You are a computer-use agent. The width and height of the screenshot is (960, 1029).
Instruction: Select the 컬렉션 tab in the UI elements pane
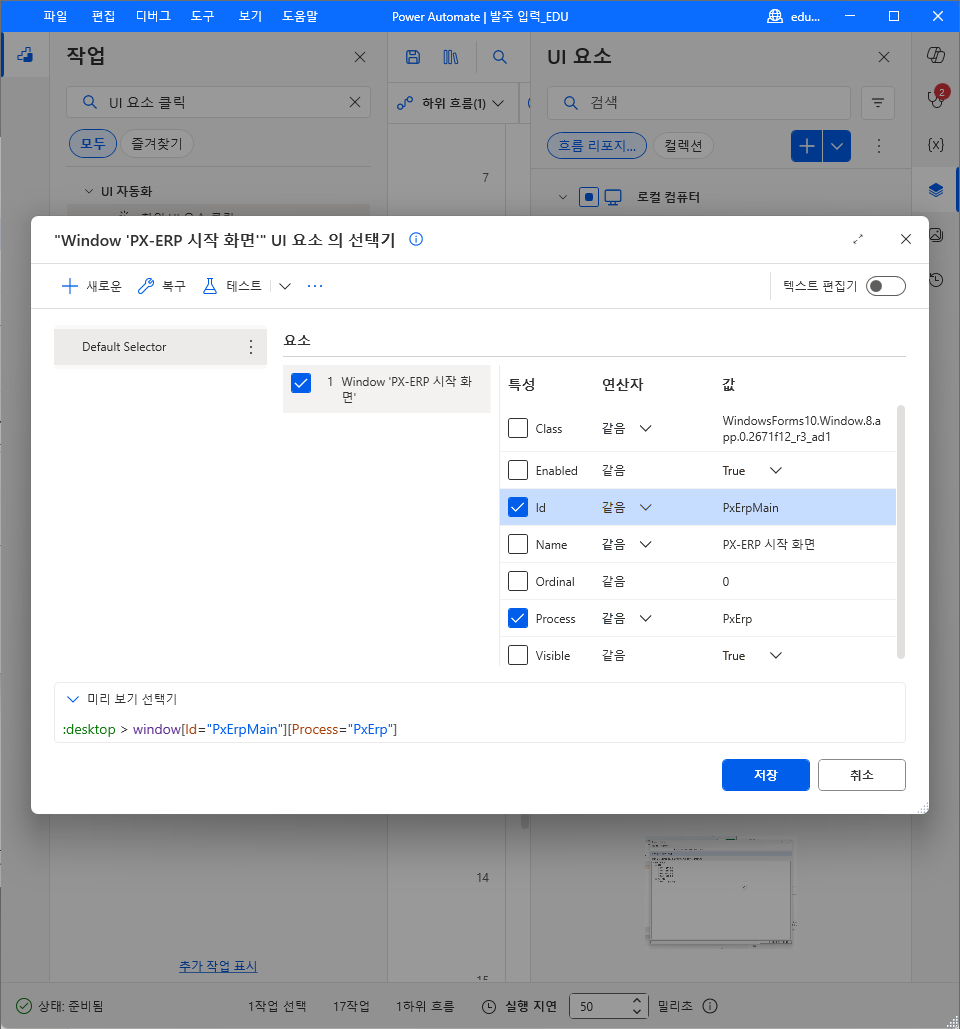point(683,146)
